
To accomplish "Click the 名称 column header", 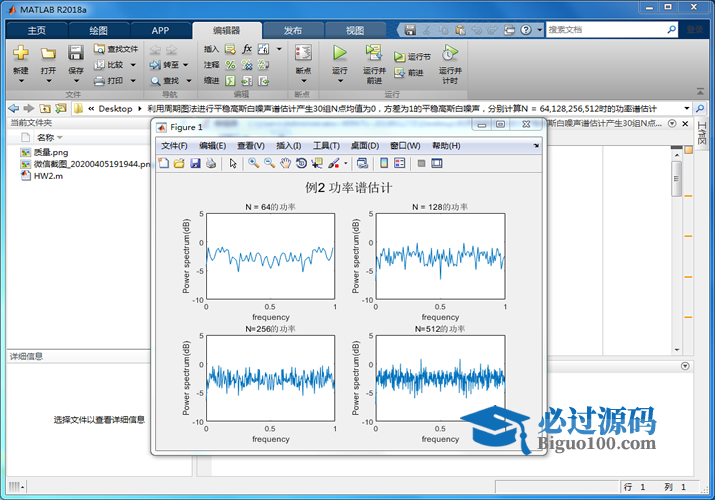I will [x=46, y=137].
